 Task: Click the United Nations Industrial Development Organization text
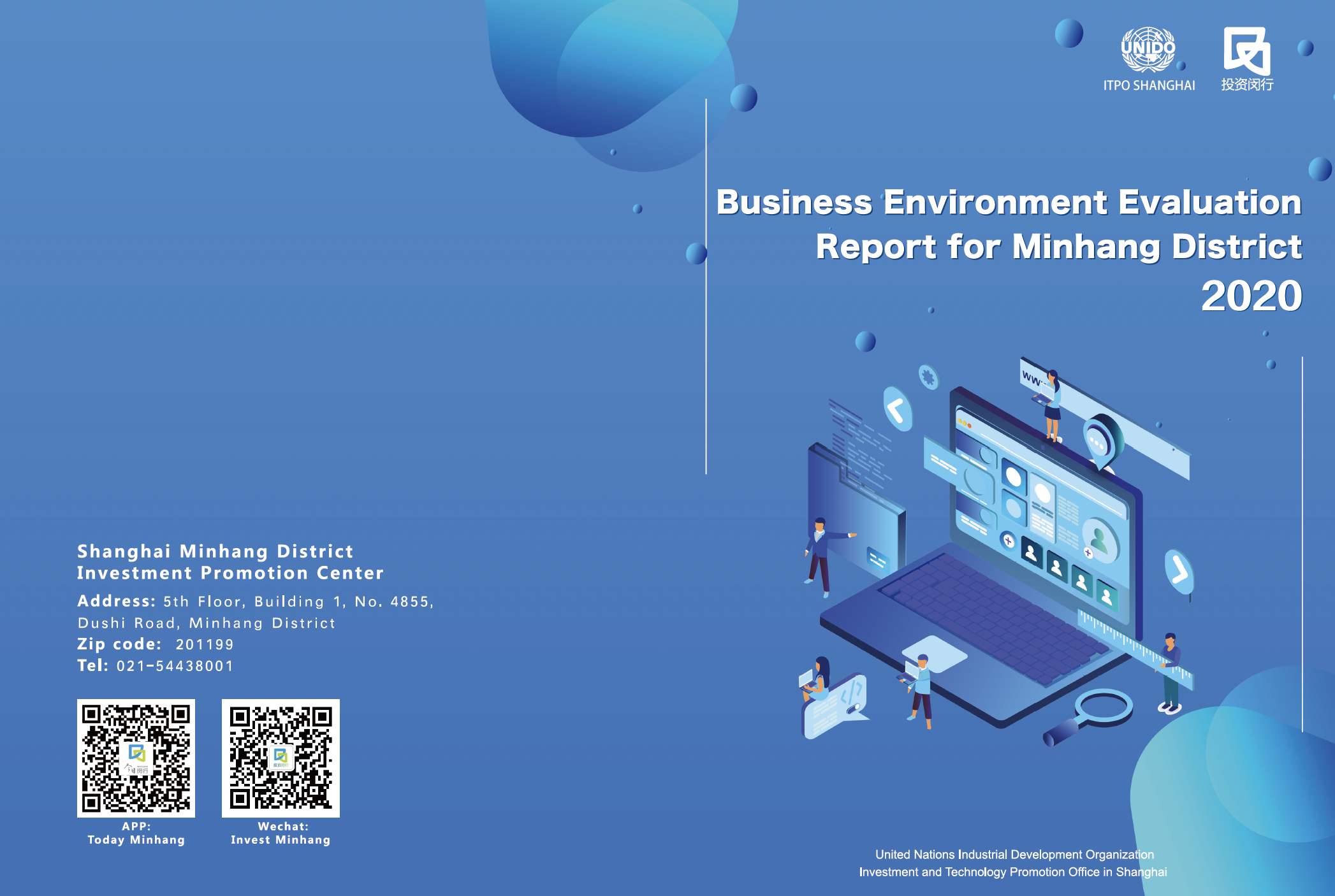coord(1014,855)
